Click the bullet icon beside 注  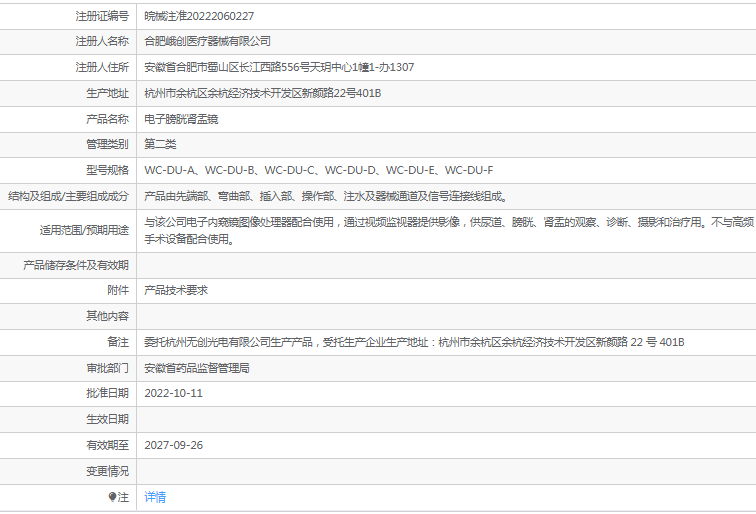tap(112, 497)
